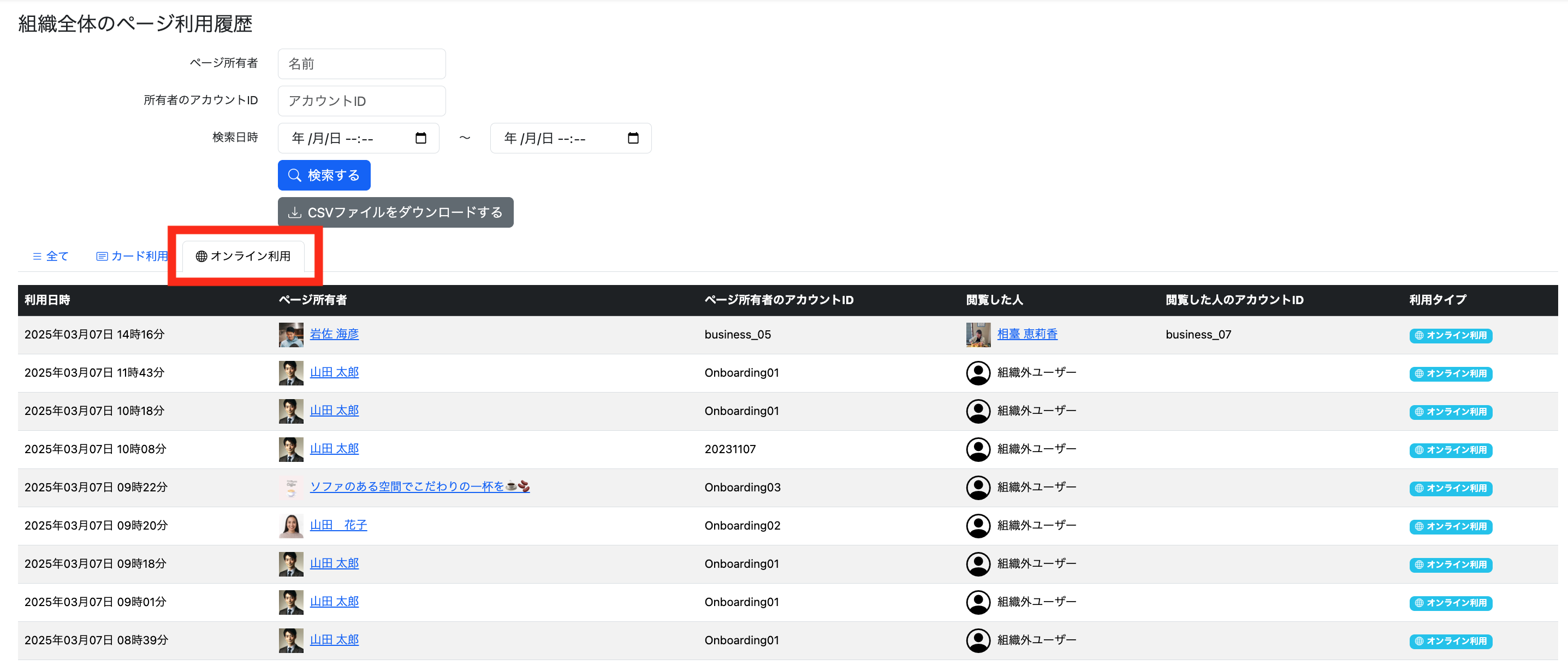Click 岩佐 海彦's profile photo thumbnail
The width and height of the screenshot is (1568, 665).
tap(291, 334)
